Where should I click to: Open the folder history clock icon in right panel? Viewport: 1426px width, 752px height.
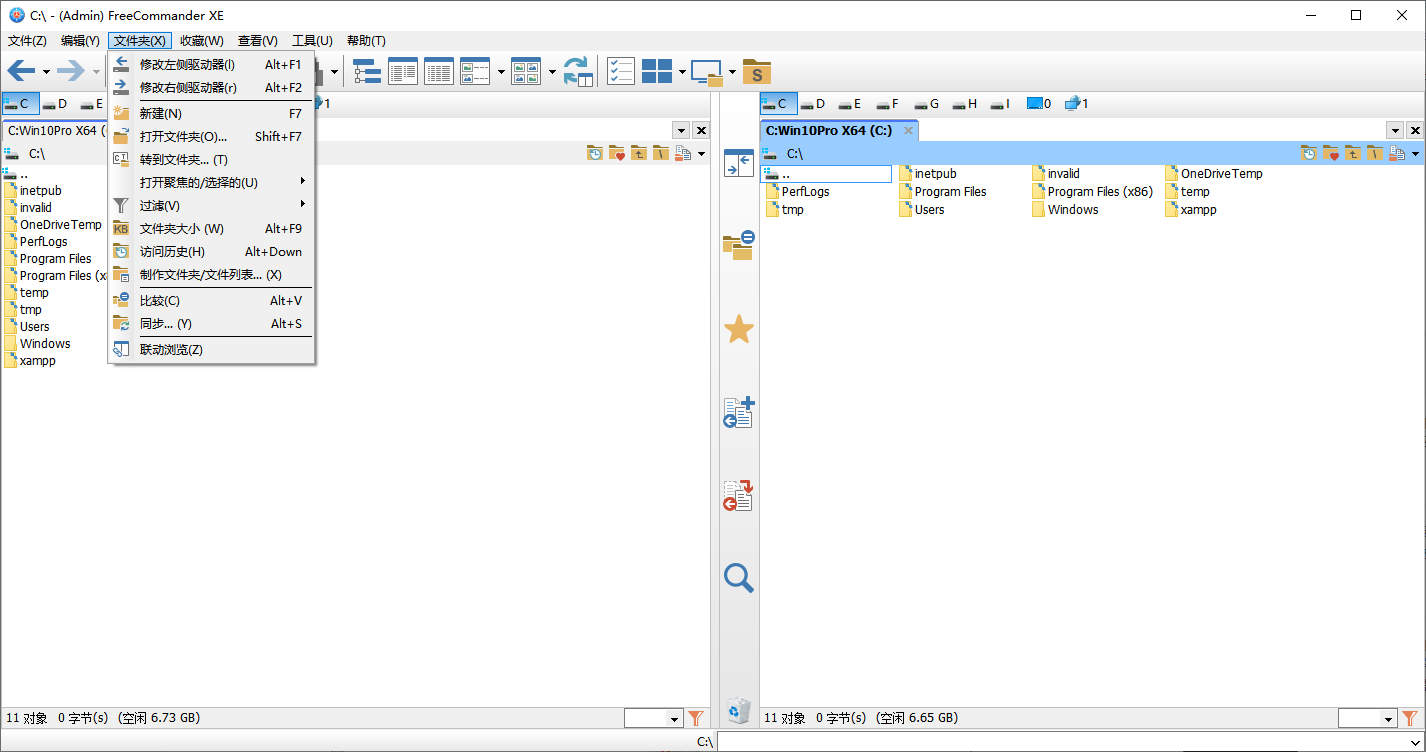(1309, 152)
